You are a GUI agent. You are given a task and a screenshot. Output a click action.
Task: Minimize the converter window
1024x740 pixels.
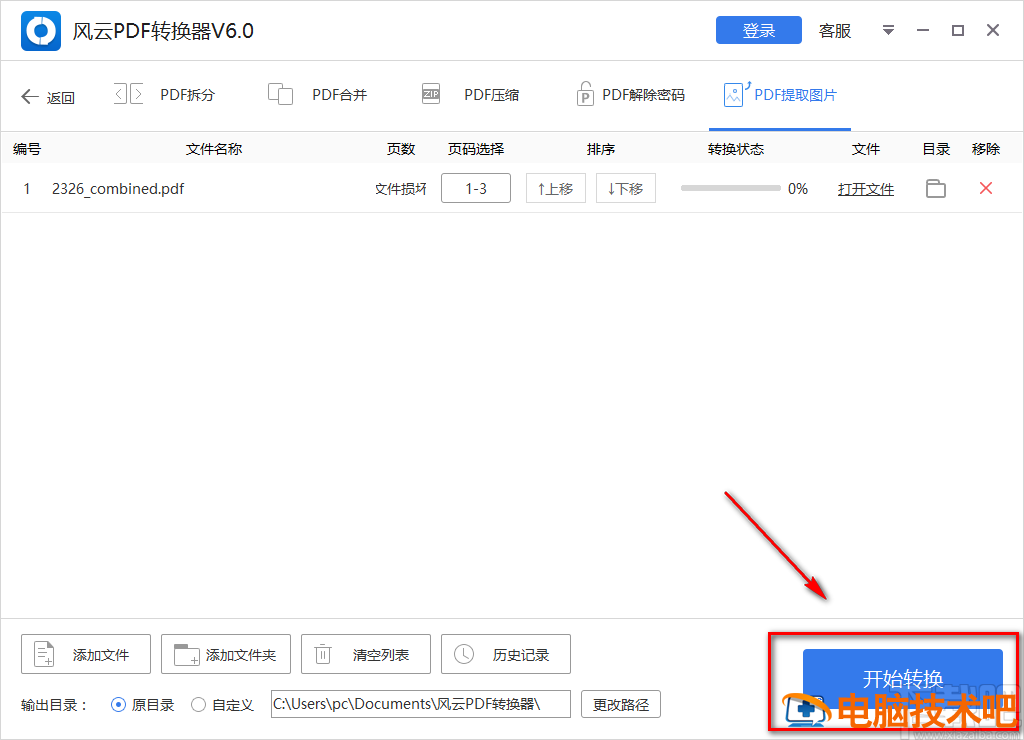[923, 30]
